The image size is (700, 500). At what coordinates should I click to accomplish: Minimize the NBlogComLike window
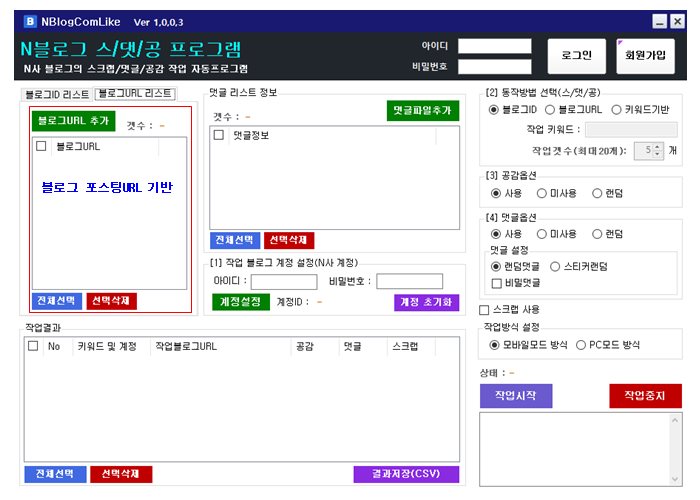659,21
